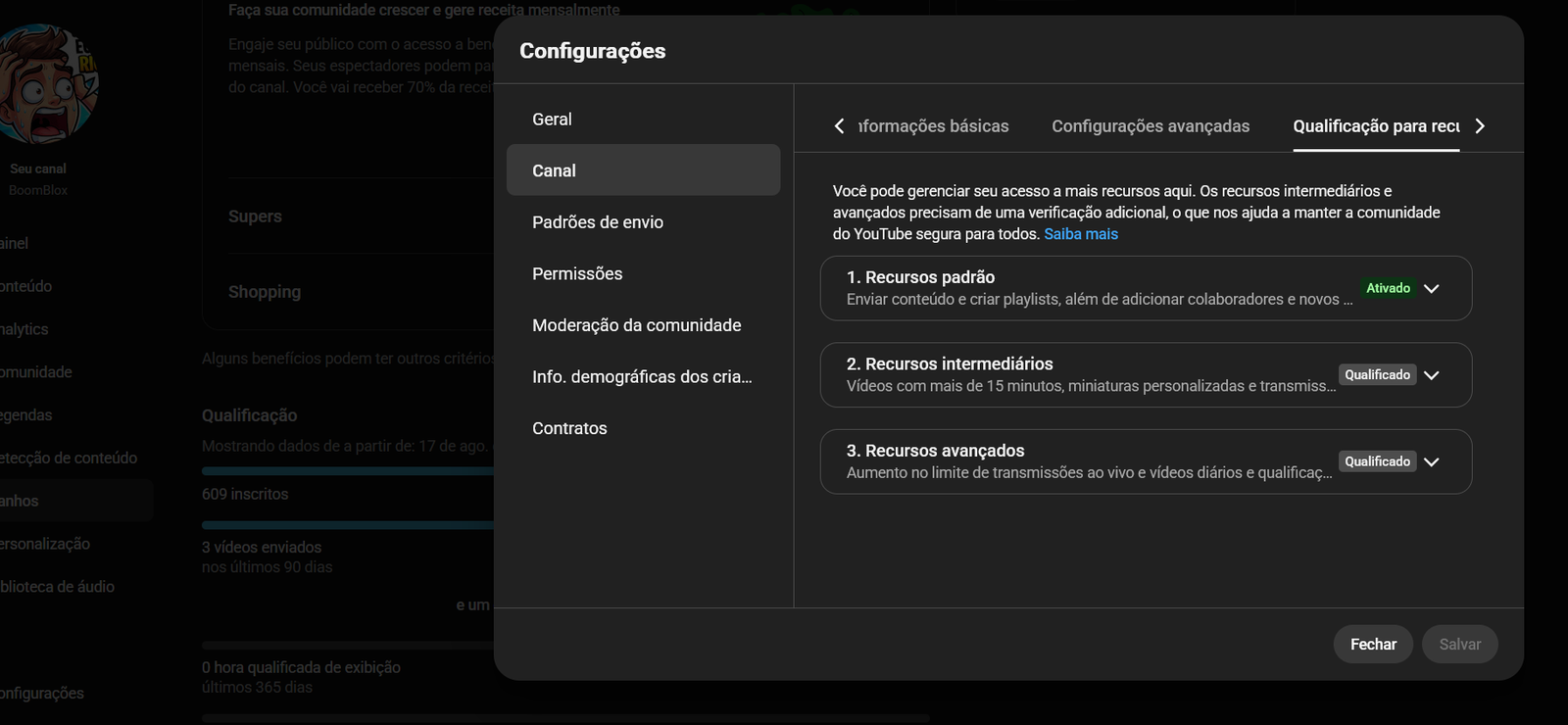The image size is (1568, 725).
Task: Click the Salvar button
Action: pyautogui.click(x=1459, y=644)
